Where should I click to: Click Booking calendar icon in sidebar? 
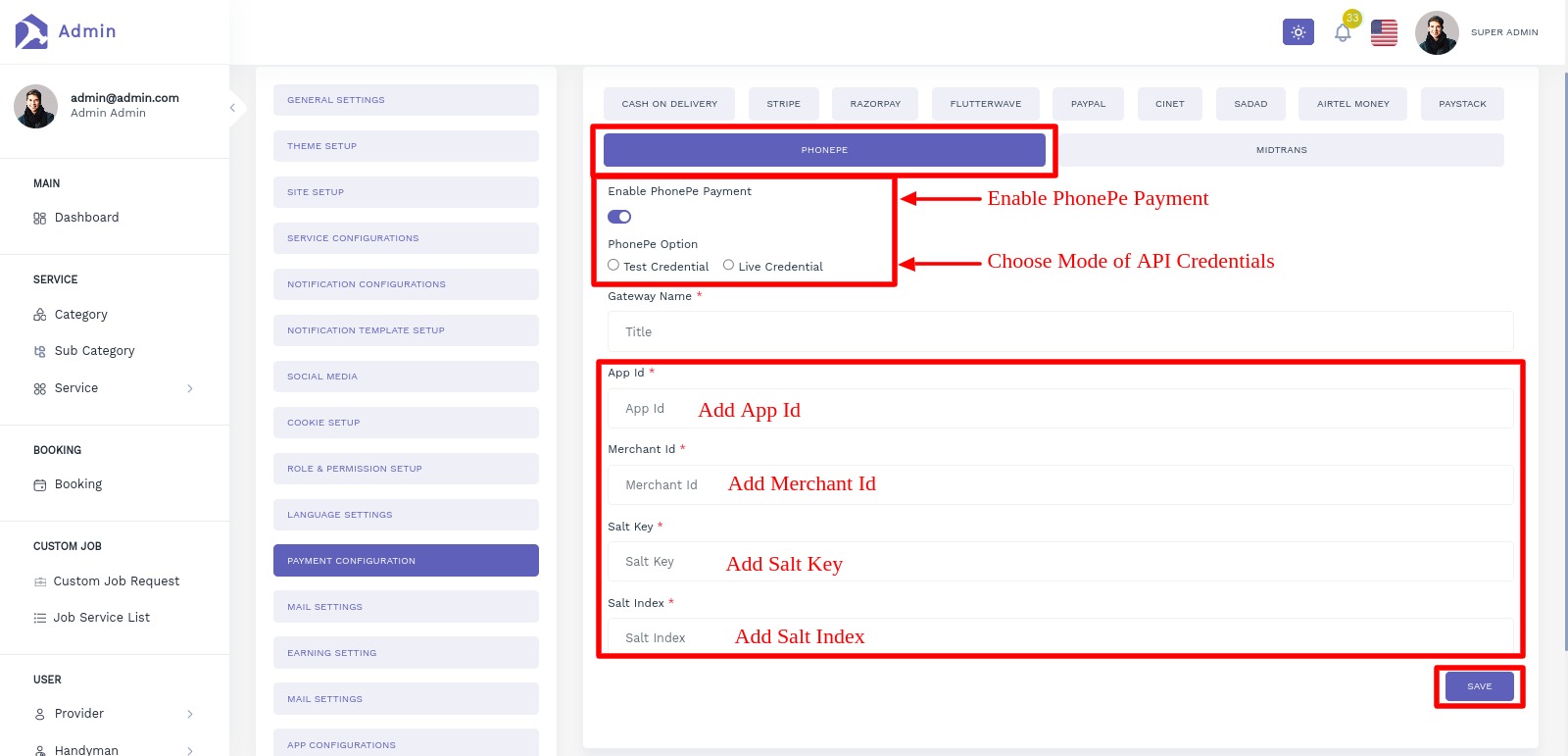(40, 484)
